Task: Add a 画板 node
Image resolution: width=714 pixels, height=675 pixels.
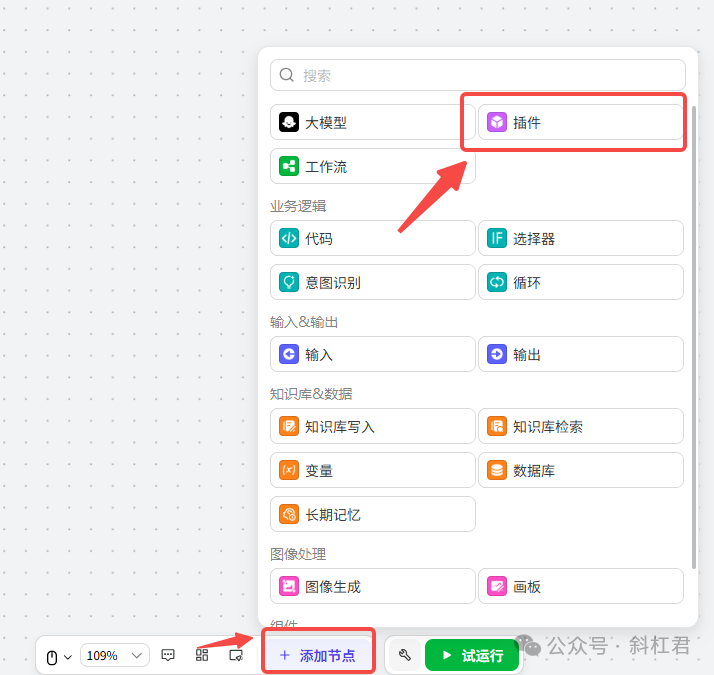Action: (581, 586)
